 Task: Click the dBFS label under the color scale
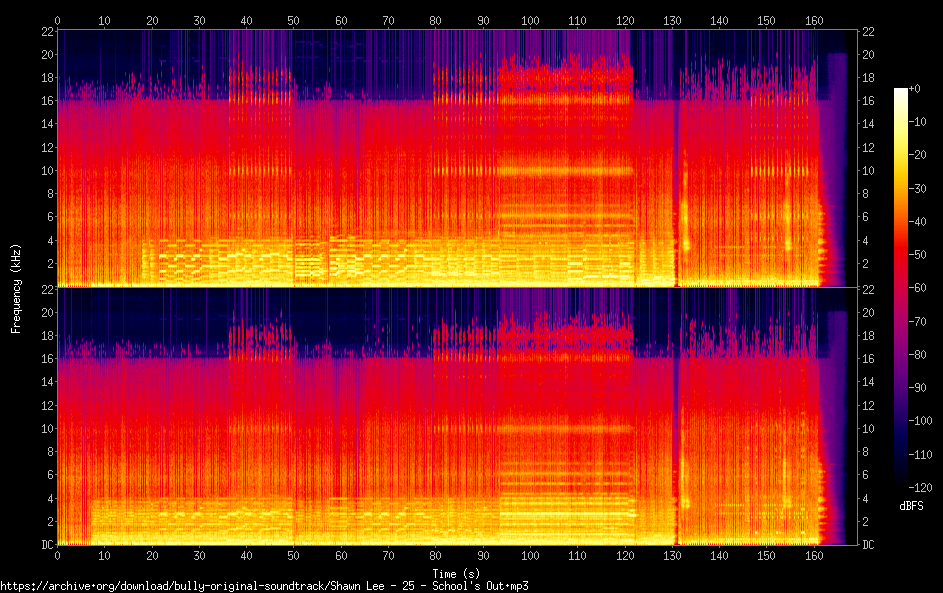pos(911,506)
